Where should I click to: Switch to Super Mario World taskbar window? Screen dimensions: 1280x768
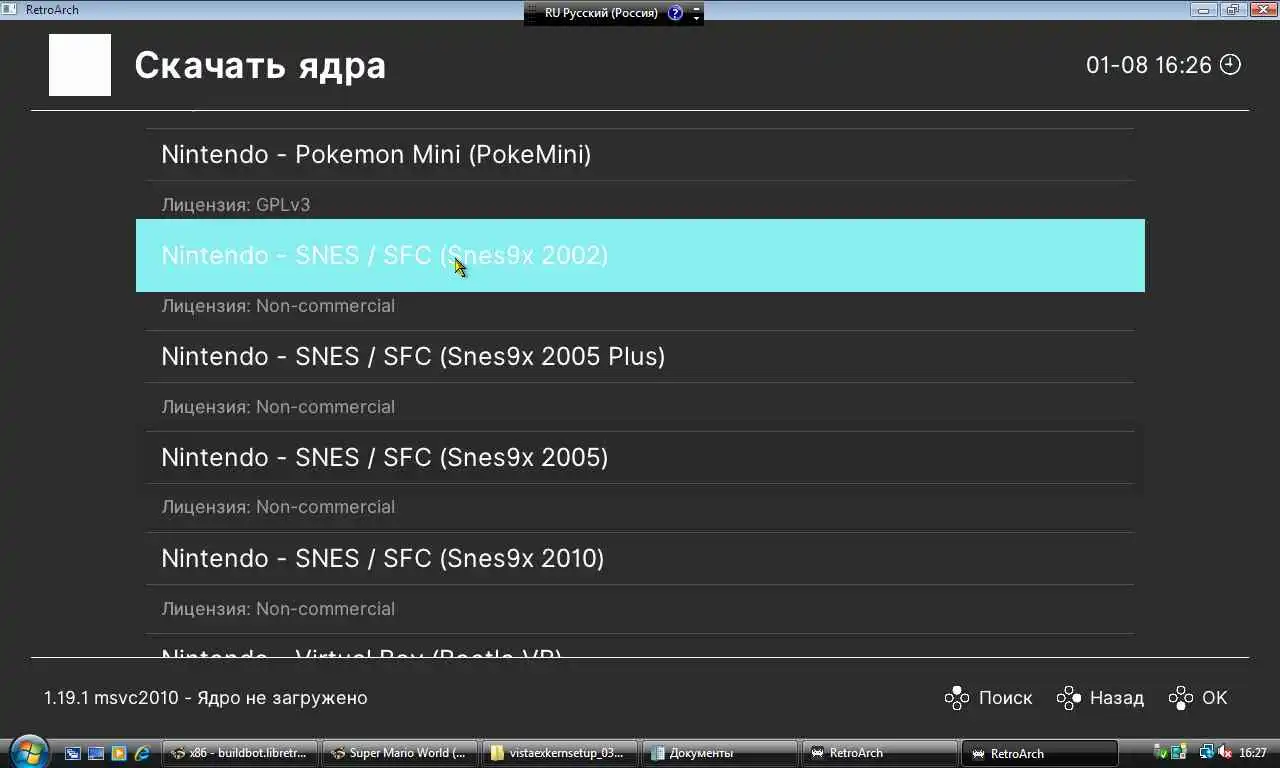(x=400, y=753)
